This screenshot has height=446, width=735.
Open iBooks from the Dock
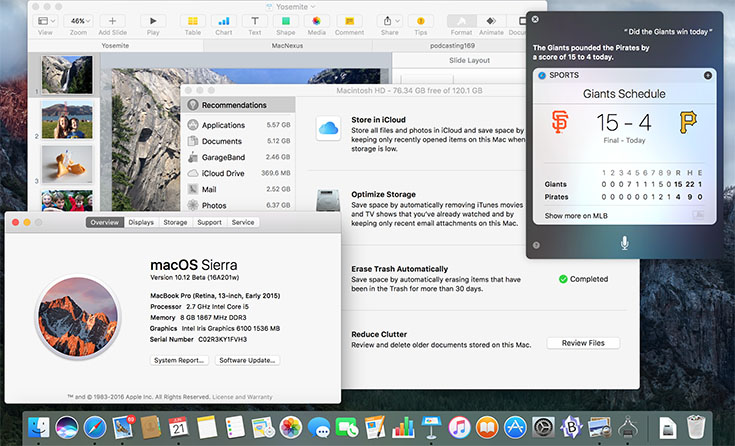click(487, 427)
